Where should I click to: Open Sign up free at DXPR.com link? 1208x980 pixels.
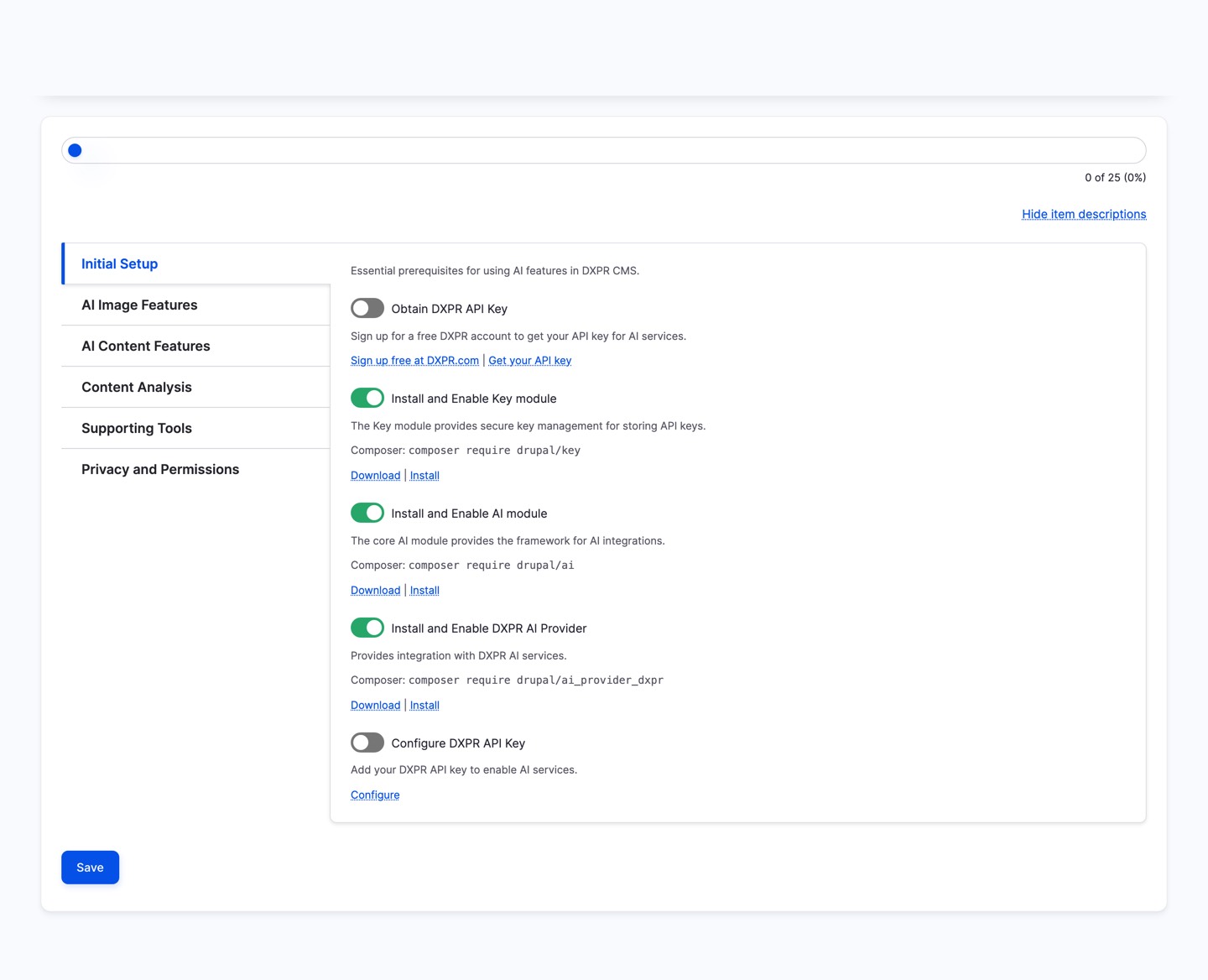pos(414,360)
